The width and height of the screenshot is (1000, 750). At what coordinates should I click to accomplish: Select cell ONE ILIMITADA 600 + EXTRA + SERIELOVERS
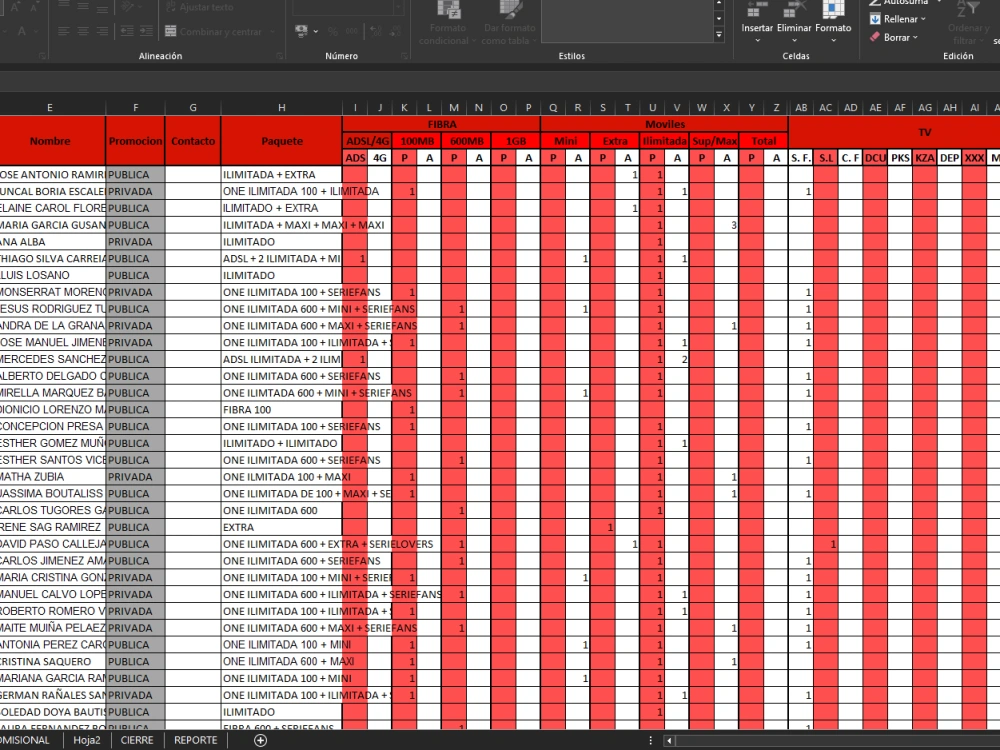tap(281, 544)
